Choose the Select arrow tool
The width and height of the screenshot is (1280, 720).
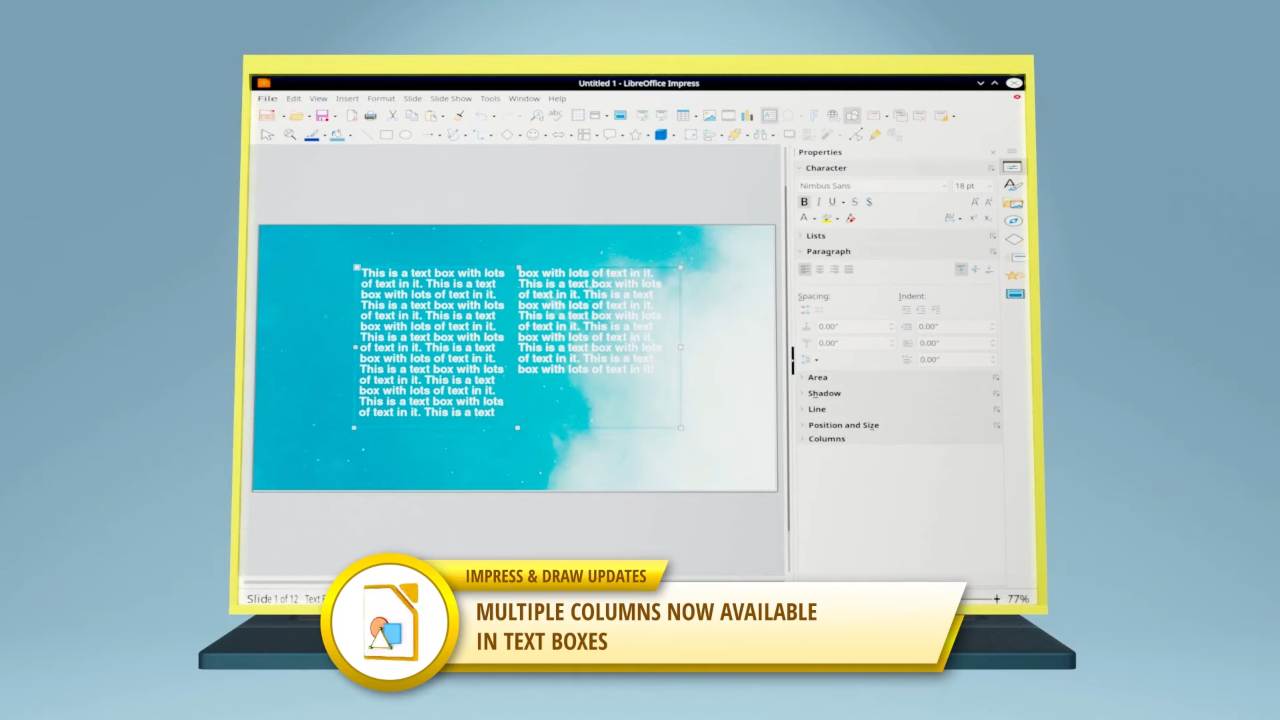(267, 135)
